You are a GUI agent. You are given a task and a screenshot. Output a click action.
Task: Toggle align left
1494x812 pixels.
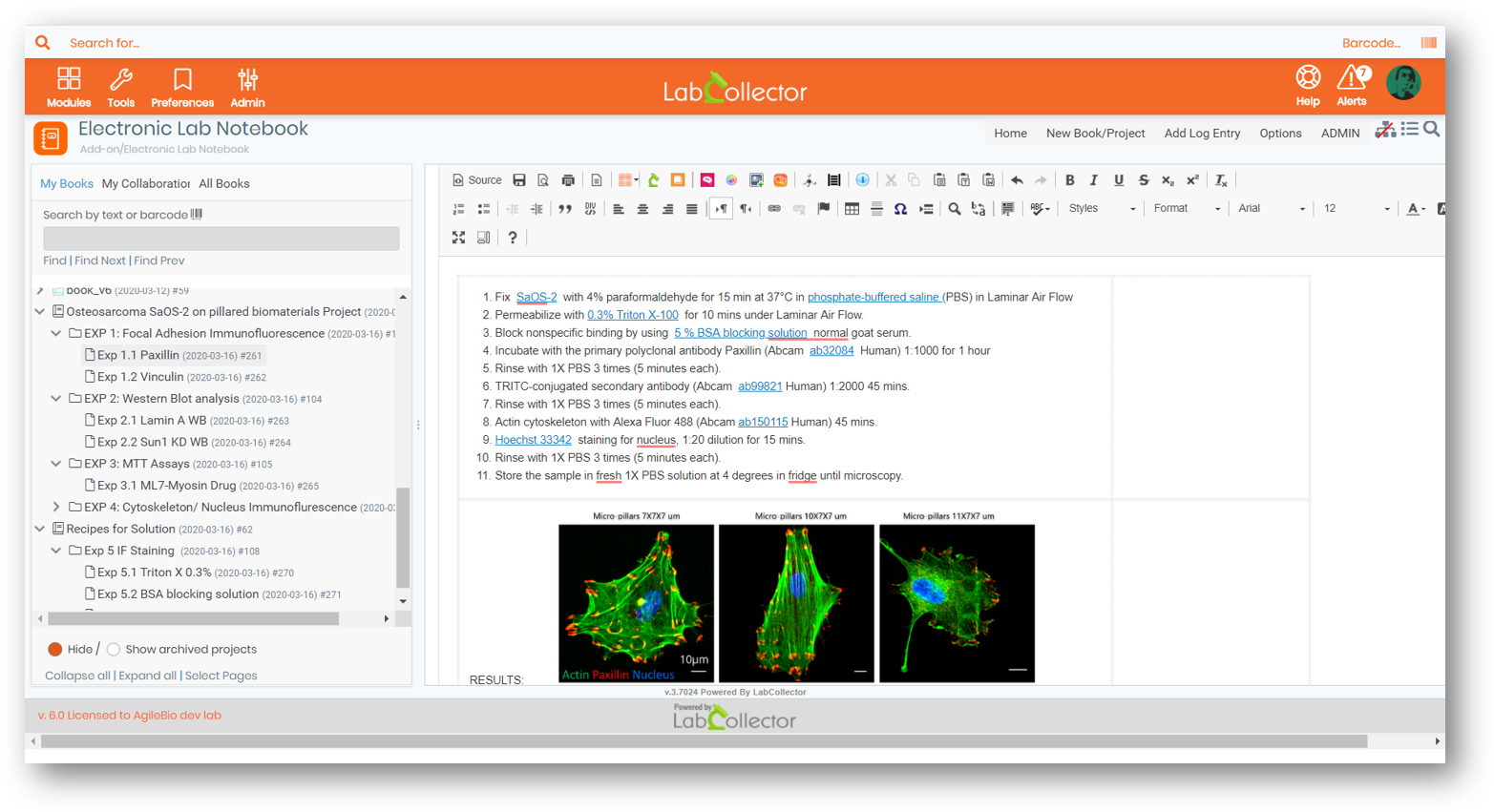[x=619, y=209]
